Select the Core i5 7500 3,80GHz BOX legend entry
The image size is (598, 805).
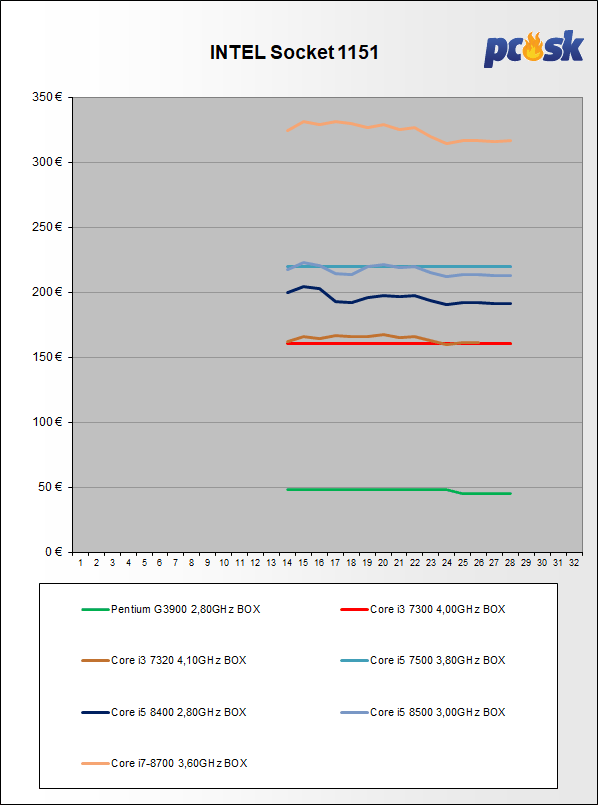(x=423, y=660)
